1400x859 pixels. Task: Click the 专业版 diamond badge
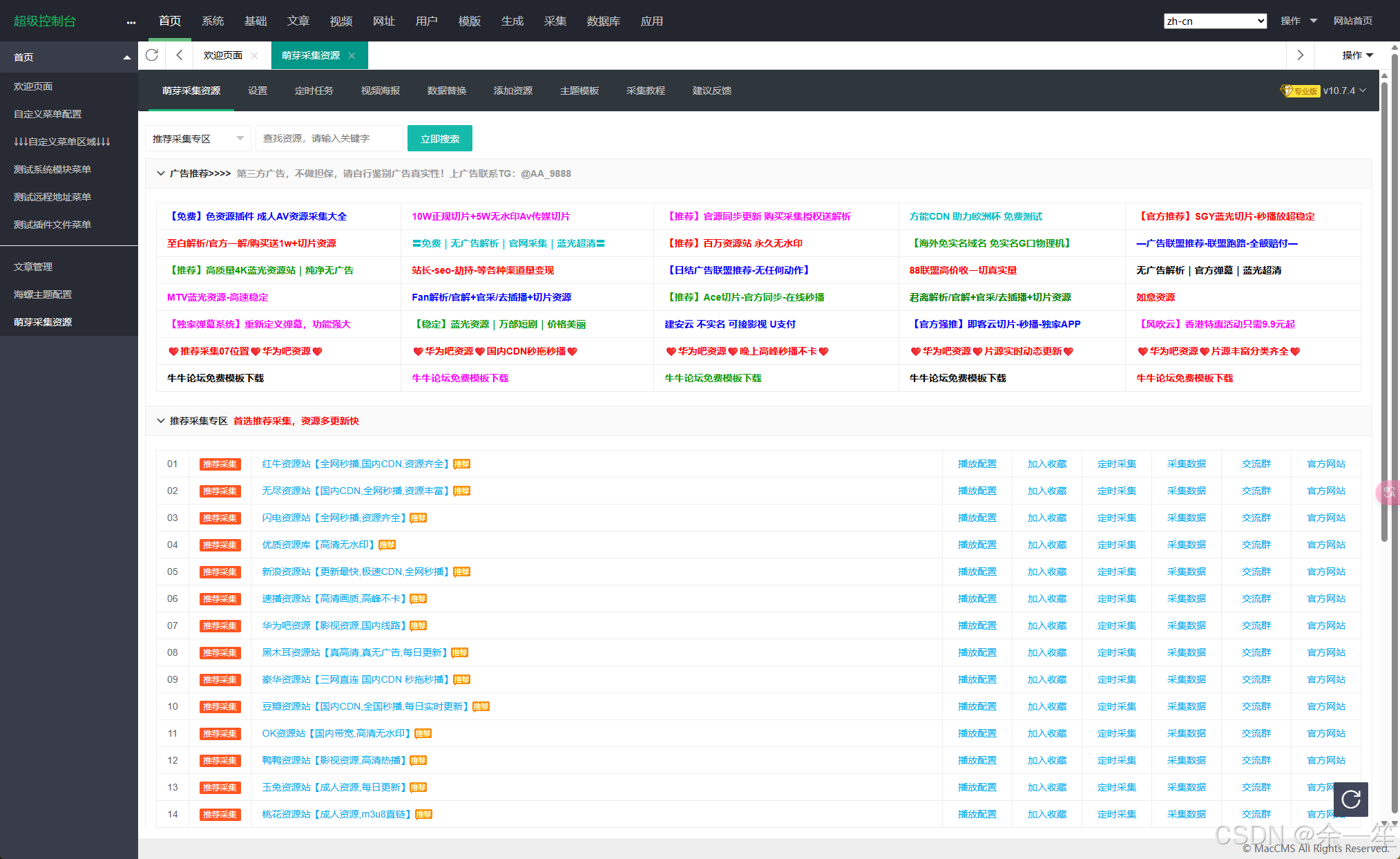pos(1299,91)
